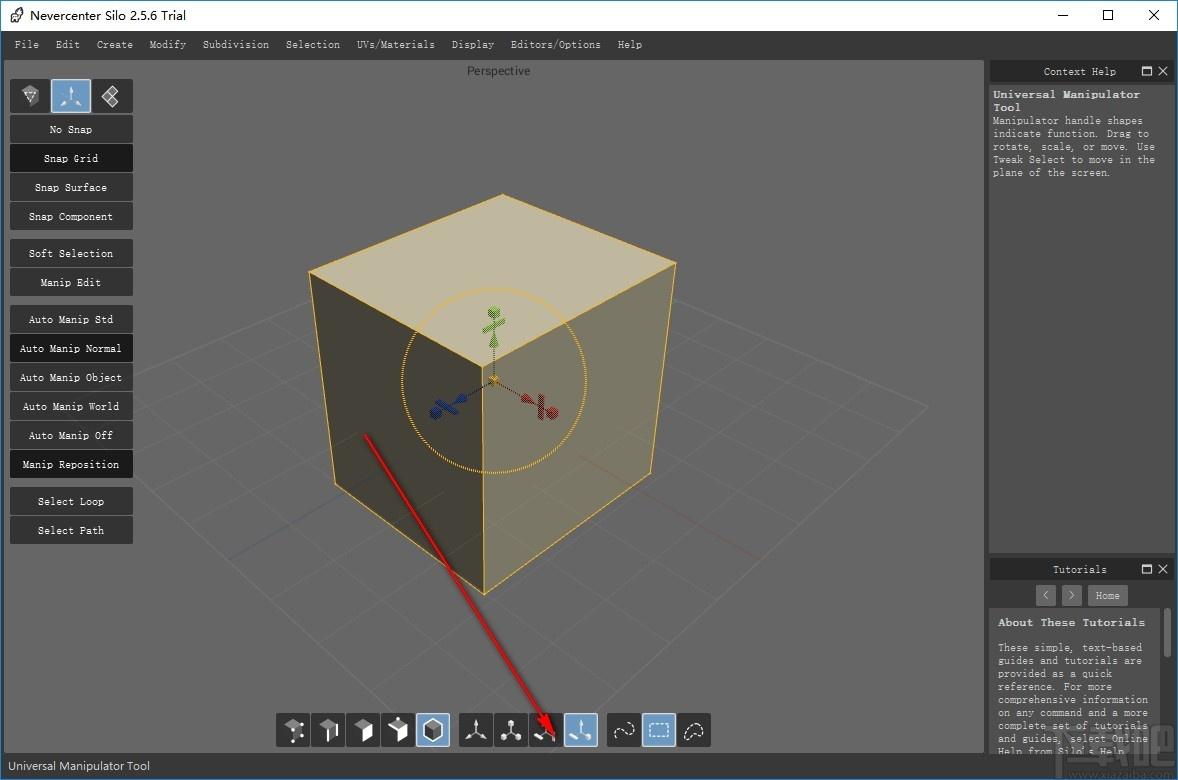Open the Help menu
This screenshot has height=780, width=1178.
click(630, 44)
